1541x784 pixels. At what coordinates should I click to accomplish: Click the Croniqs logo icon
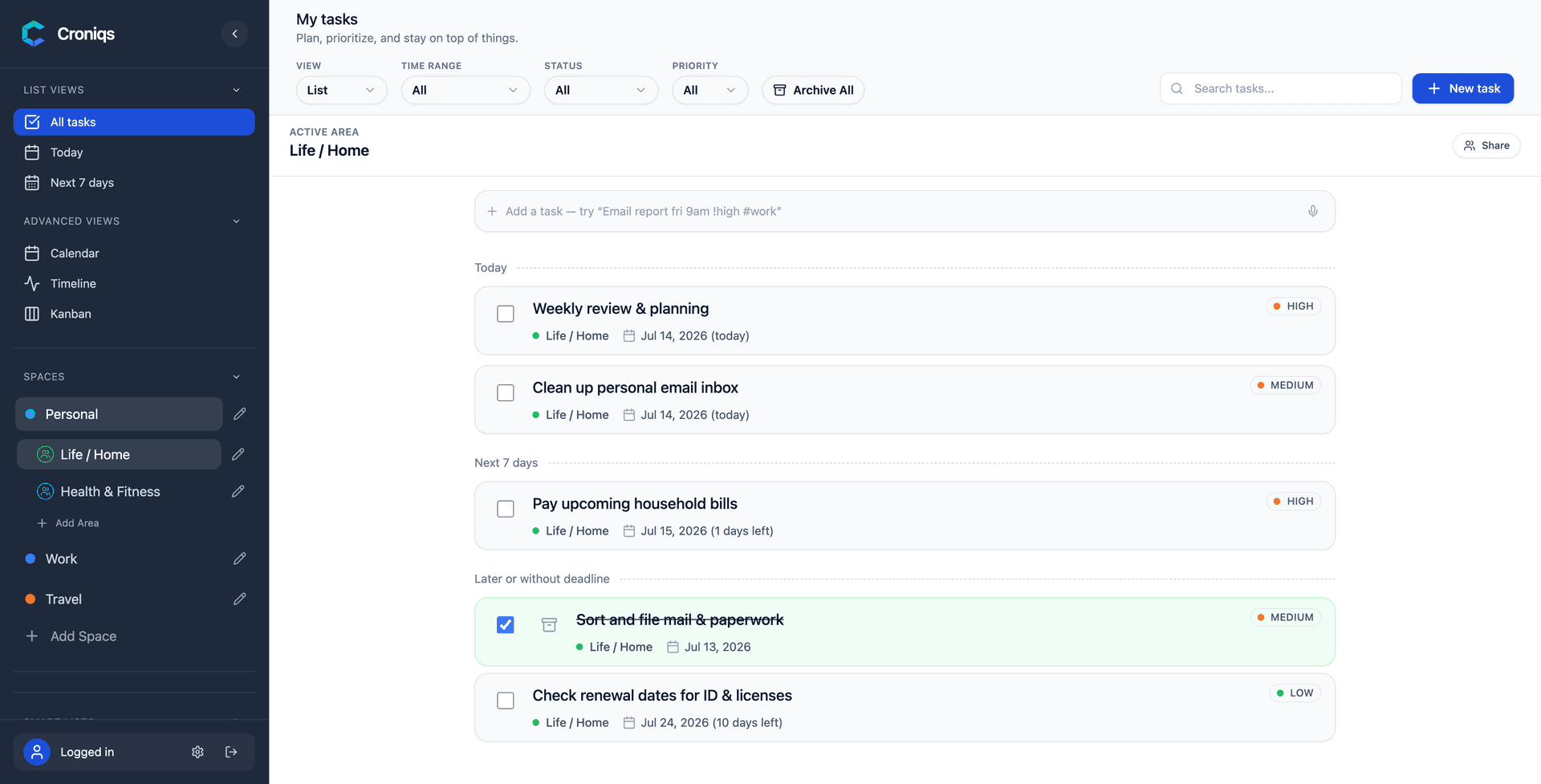click(x=34, y=34)
